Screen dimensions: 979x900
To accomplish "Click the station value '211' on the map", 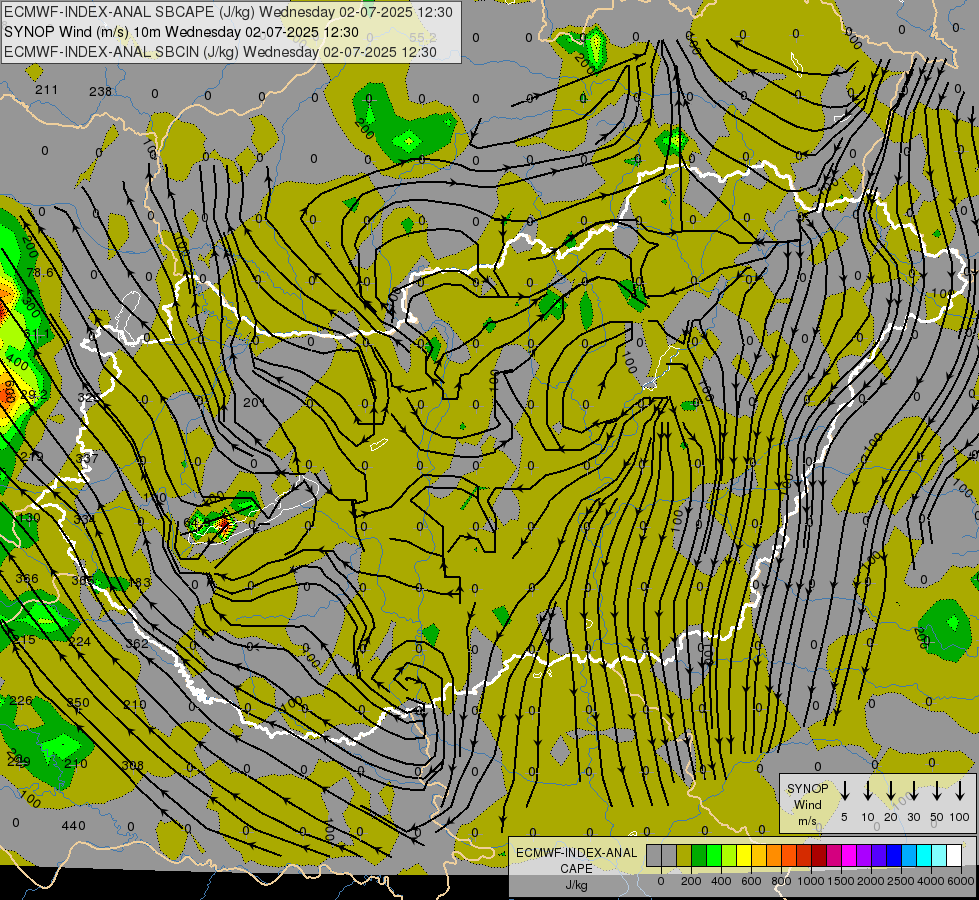I will (46, 90).
